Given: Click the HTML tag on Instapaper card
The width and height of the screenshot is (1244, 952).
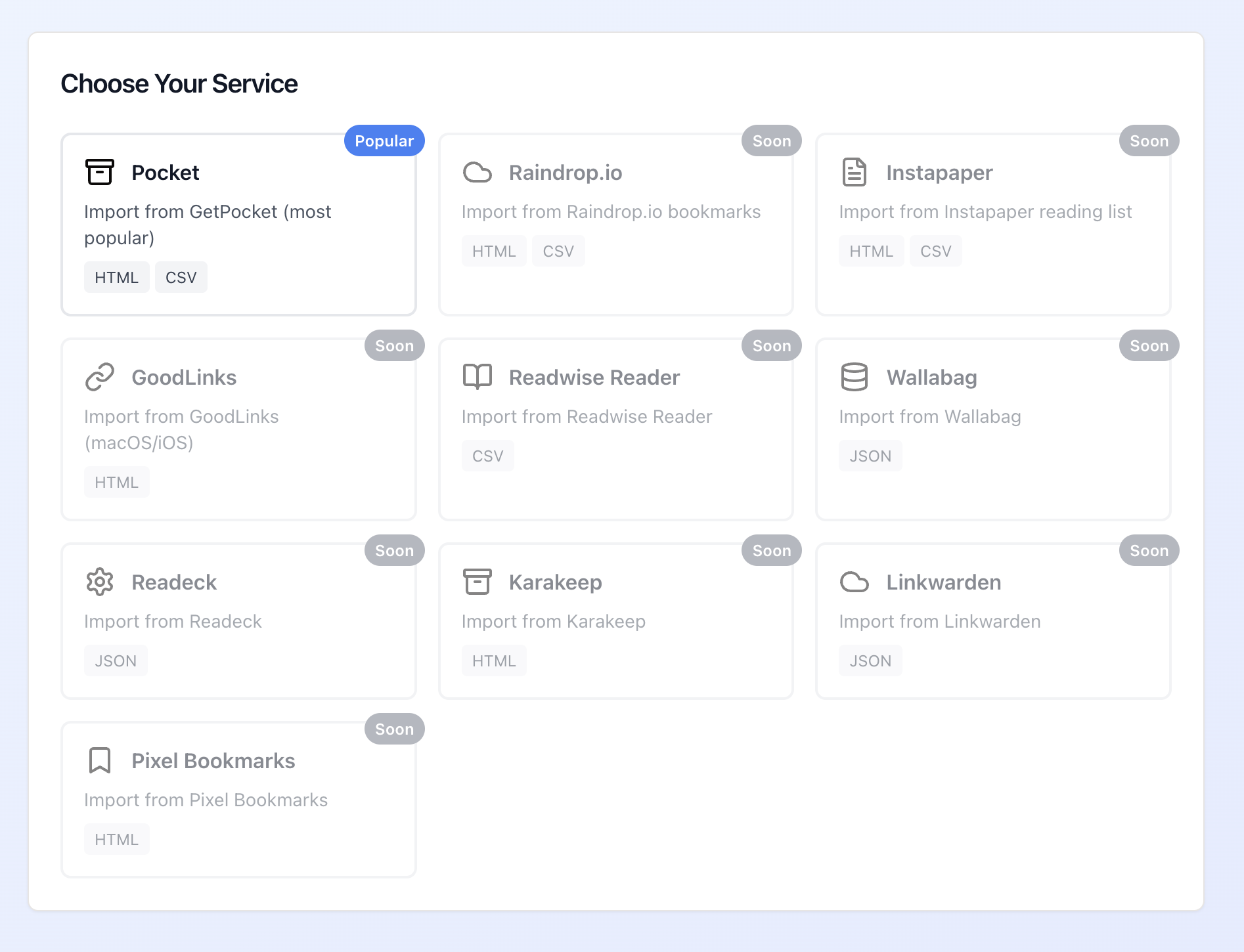Looking at the screenshot, I should click(x=872, y=251).
